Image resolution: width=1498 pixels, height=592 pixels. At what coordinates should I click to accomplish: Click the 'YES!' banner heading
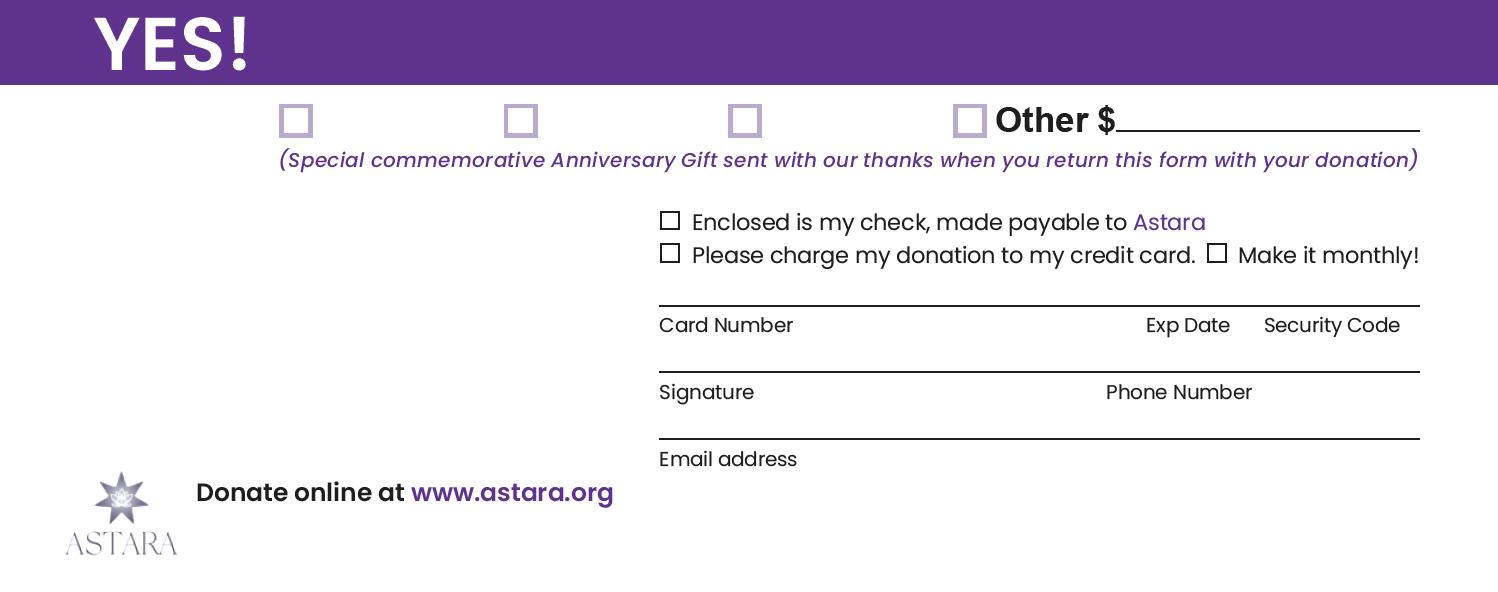point(172,45)
